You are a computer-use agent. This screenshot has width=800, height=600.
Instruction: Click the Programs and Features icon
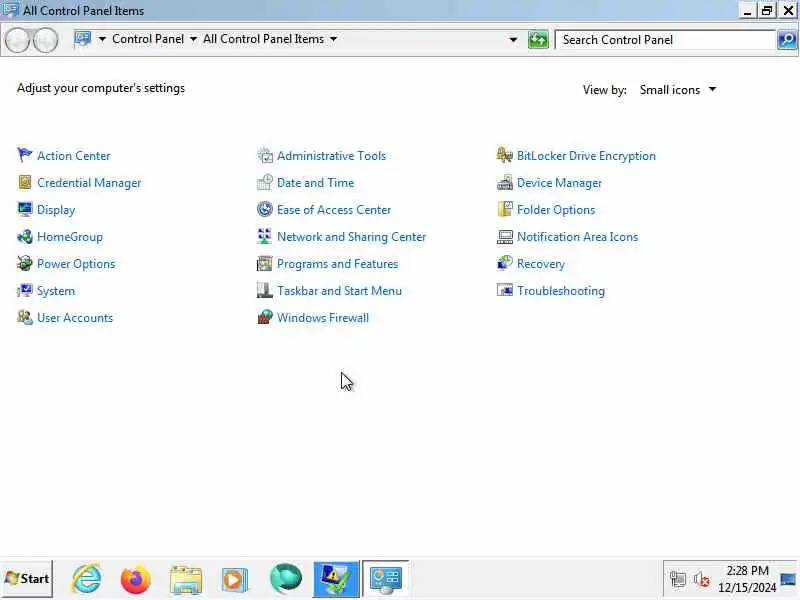(265, 263)
